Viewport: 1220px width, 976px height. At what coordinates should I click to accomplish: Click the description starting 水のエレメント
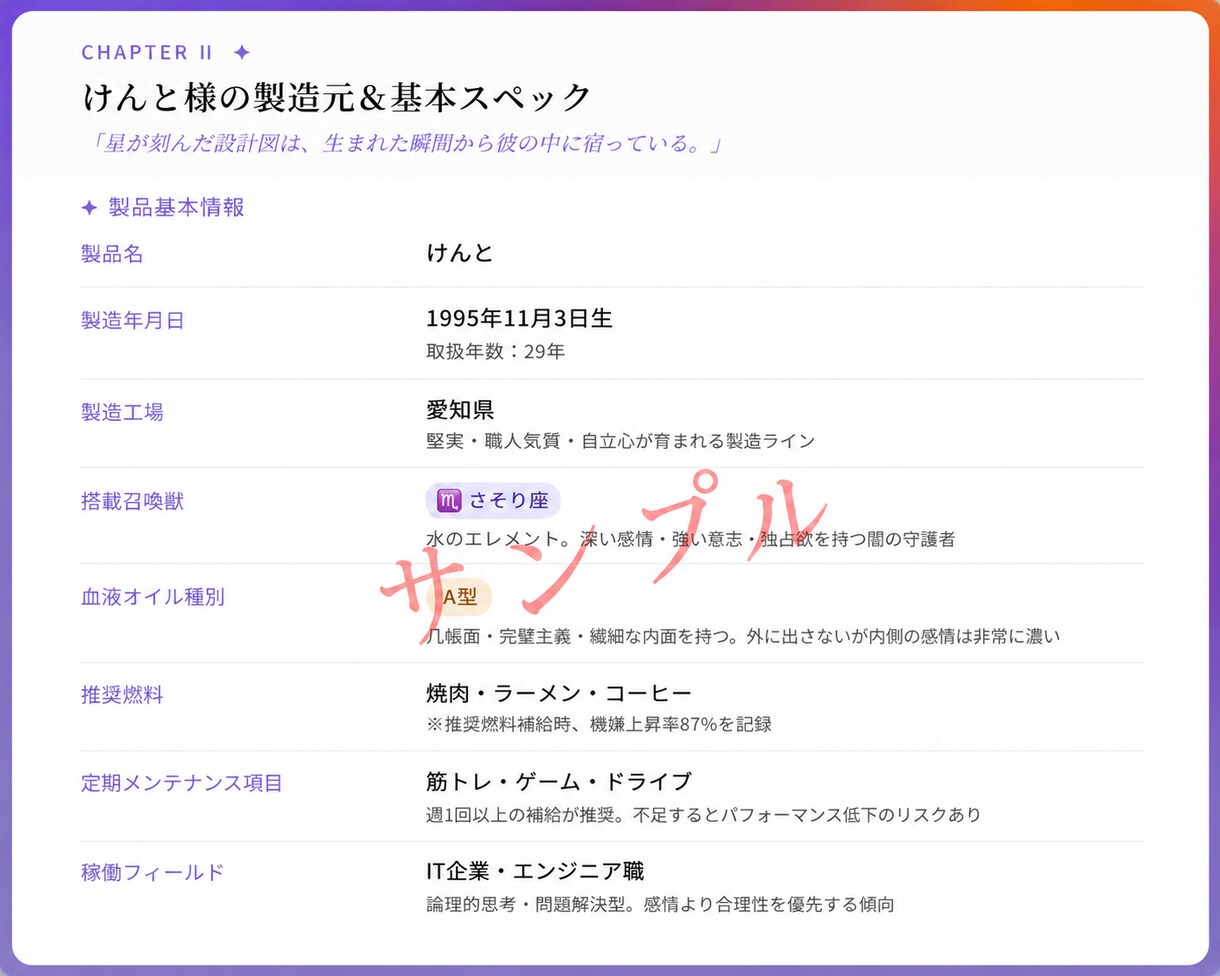pos(691,539)
